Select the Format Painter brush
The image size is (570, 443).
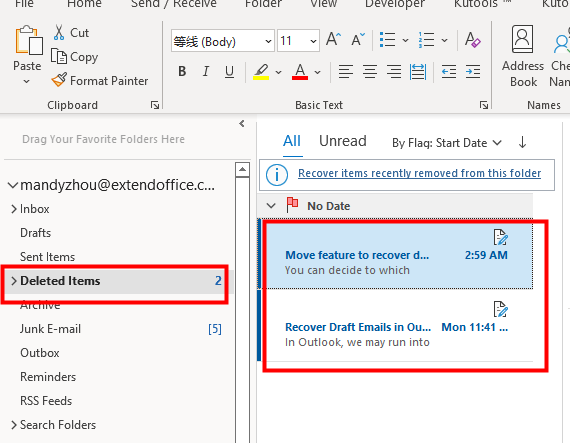[59, 80]
